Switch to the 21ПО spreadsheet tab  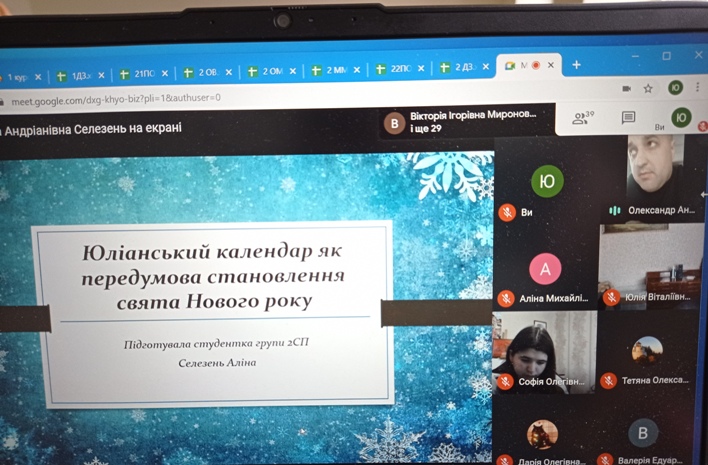pos(144,74)
